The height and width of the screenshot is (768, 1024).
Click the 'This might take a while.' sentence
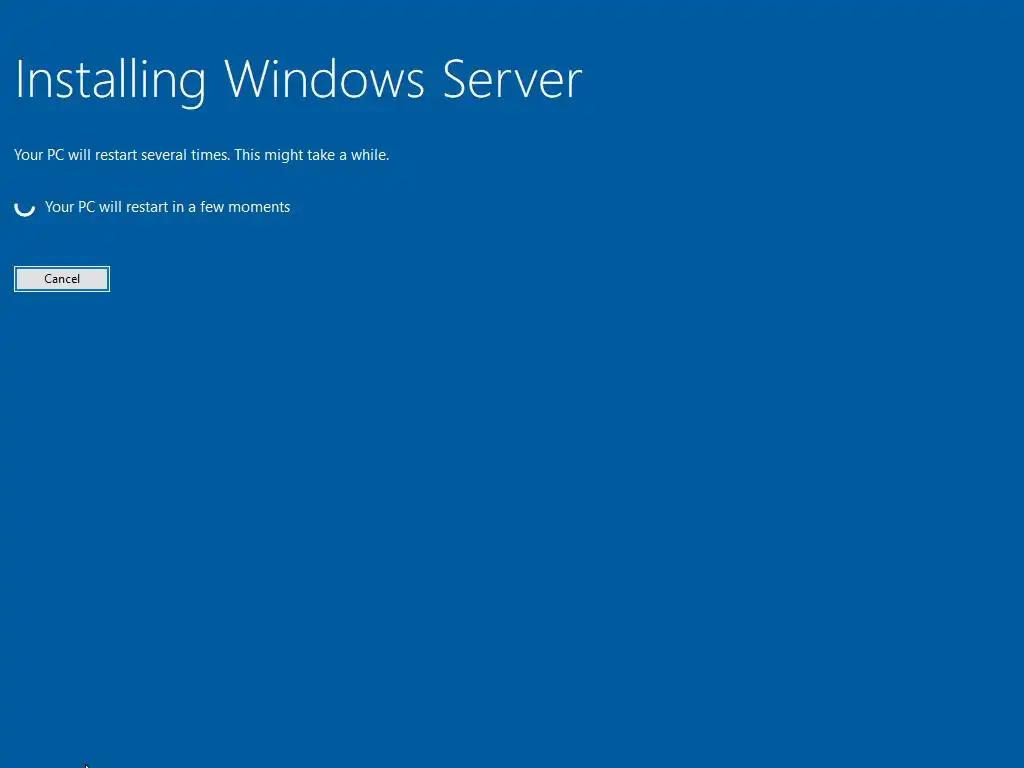(x=312, y=155)
